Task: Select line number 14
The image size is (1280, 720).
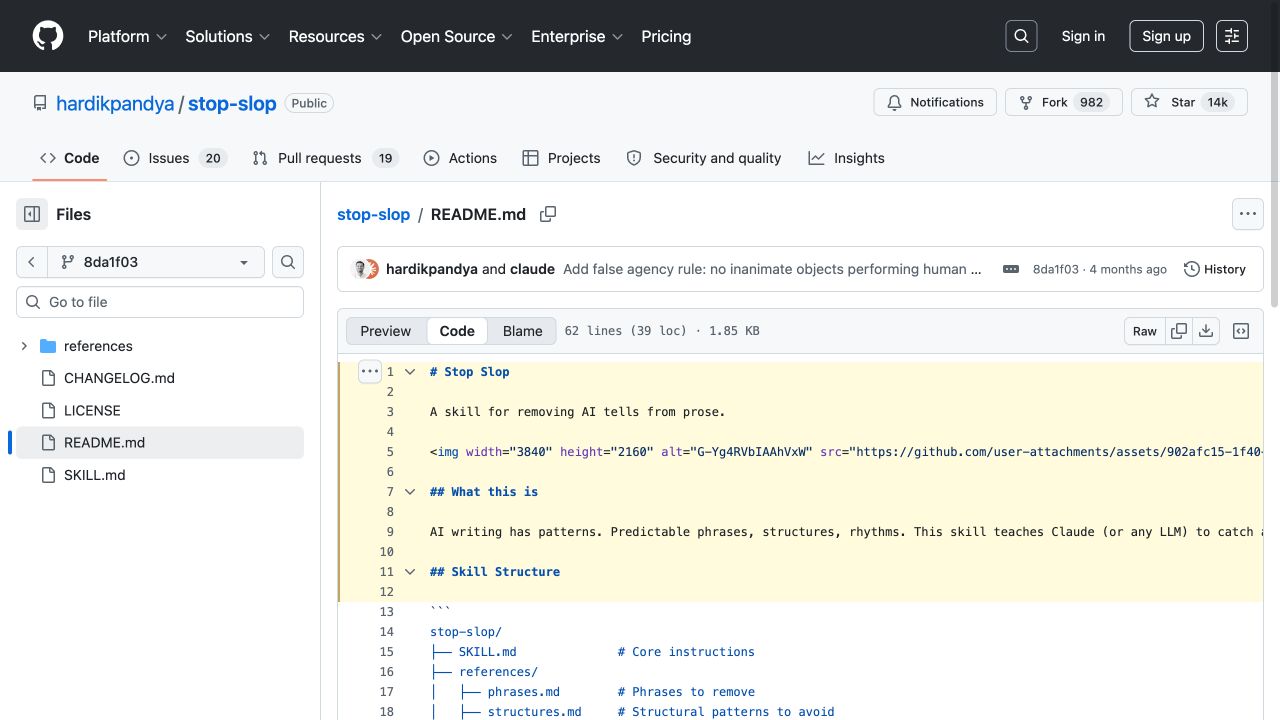Action: pyautogui.click(x=387, y=631)
